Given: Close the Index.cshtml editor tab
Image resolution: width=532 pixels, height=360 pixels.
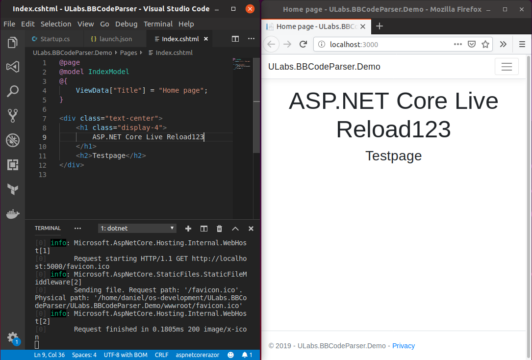Looking at the screenshot, I should (x=206, y=39).
